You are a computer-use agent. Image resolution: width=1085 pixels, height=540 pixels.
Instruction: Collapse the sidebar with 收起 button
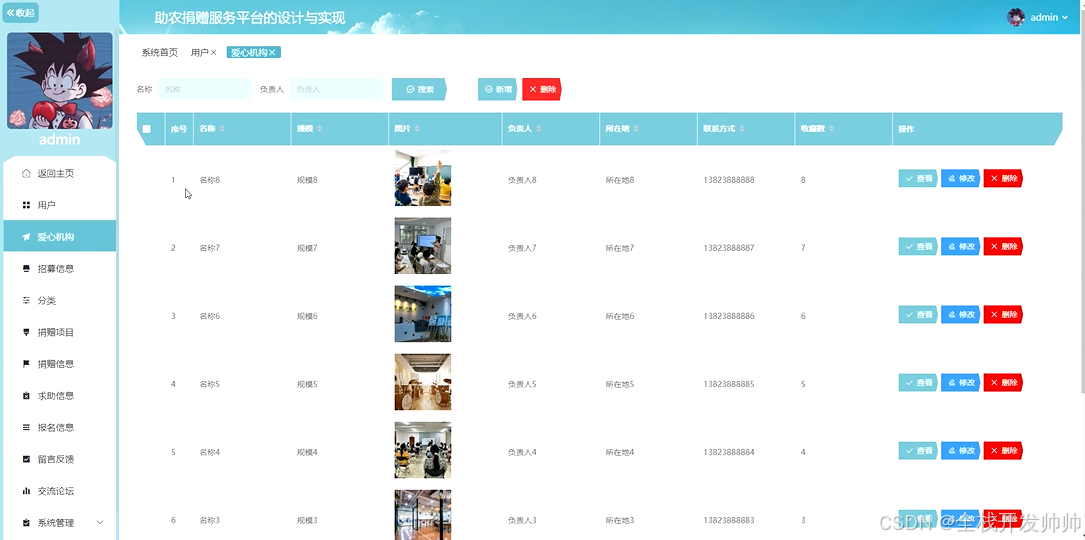tap(20, 12)
